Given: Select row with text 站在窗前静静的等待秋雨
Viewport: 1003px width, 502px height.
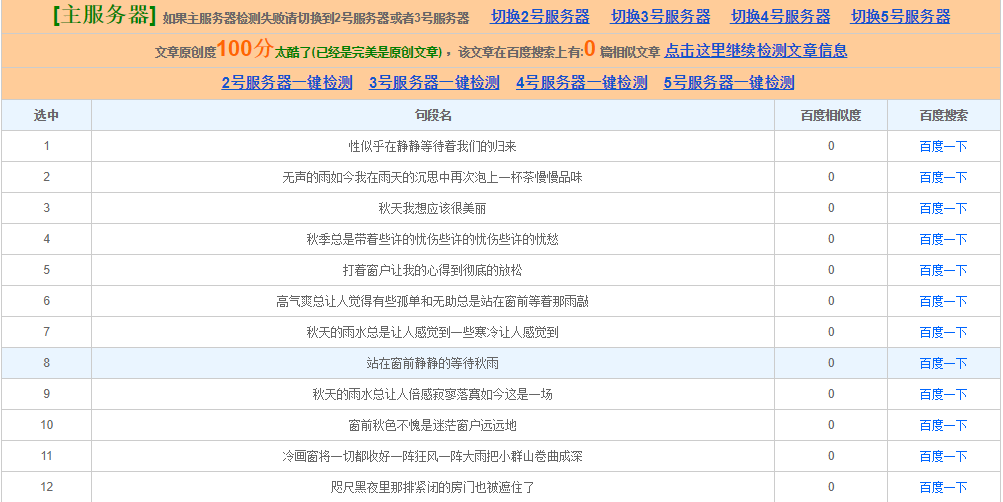Looking at the screenshot, I should 432,363.
